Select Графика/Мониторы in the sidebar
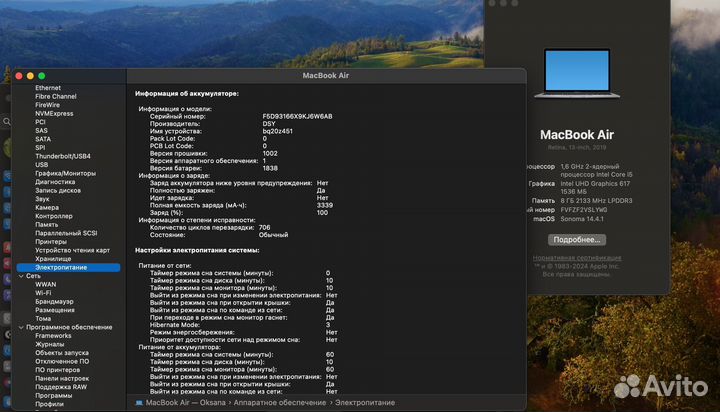Viewport: 720px width, 412px height. 65,173
